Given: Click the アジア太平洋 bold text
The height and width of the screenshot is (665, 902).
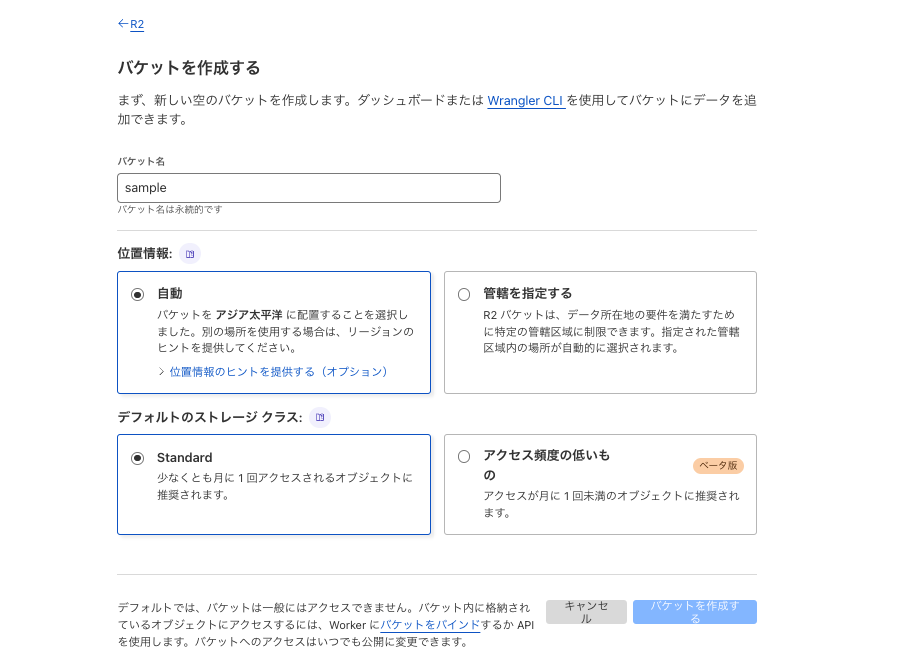Looking at the screenshot, I should 249,315.
